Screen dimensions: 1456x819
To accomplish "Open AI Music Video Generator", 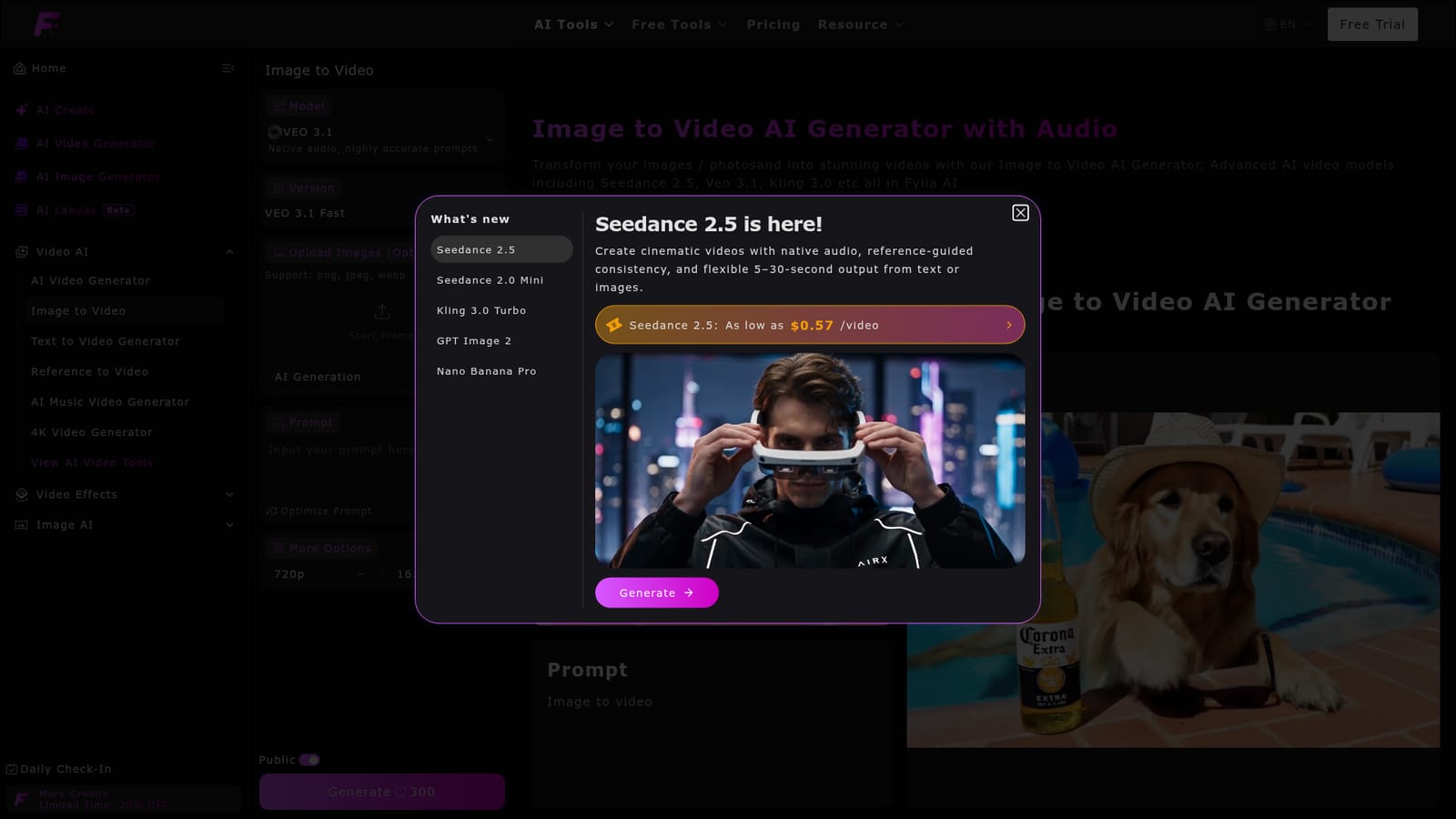I will 110,402.
